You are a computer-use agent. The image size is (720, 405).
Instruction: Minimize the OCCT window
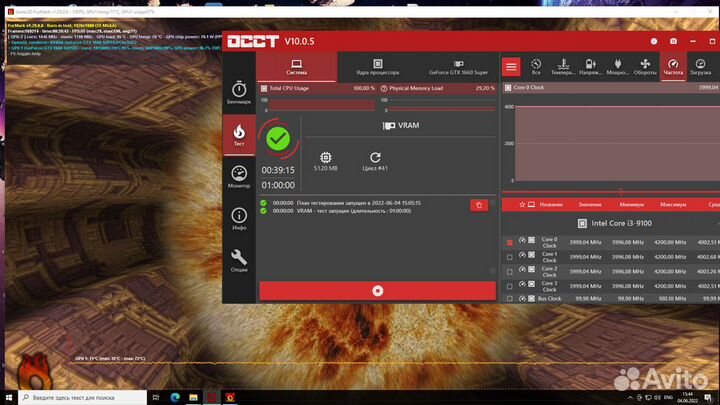pyautogui.click(x=693, y=41)
